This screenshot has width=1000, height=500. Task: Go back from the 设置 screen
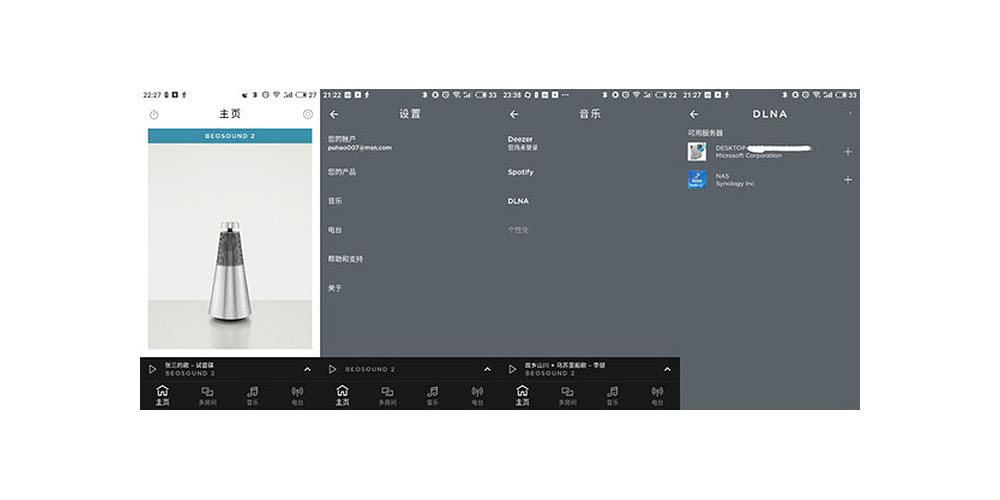(x=334, y=115)
